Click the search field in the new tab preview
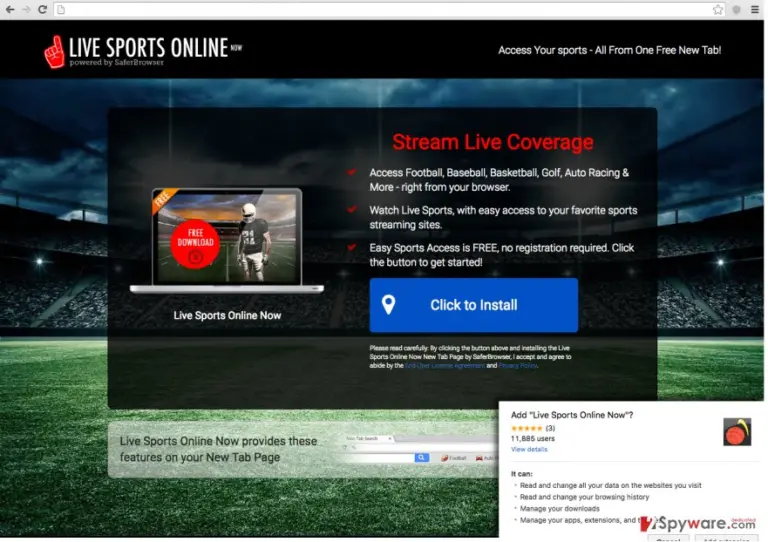 click(380, 457)
